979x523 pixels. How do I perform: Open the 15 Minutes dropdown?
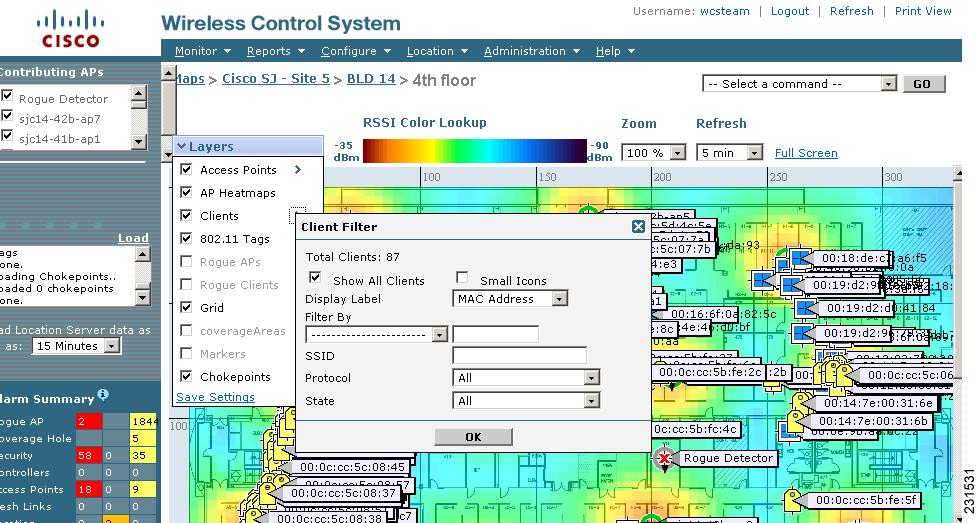[76, 346]
